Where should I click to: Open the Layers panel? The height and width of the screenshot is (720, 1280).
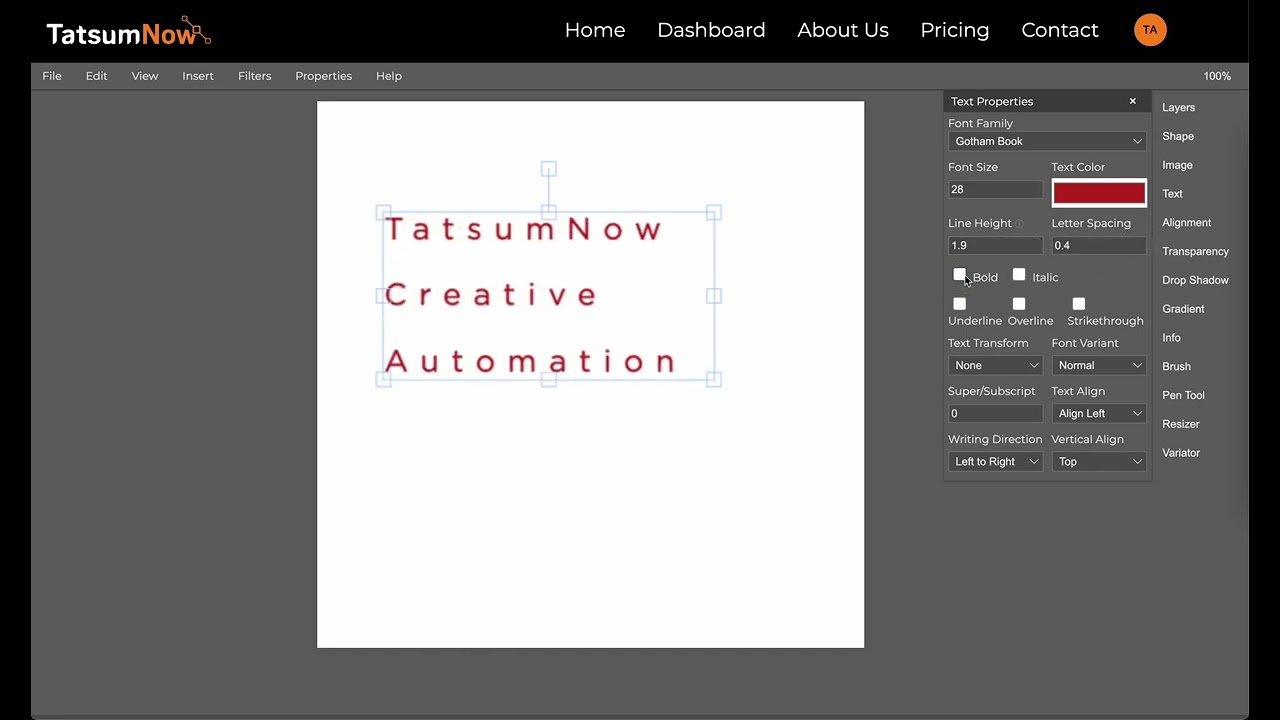coord(1178,107)
